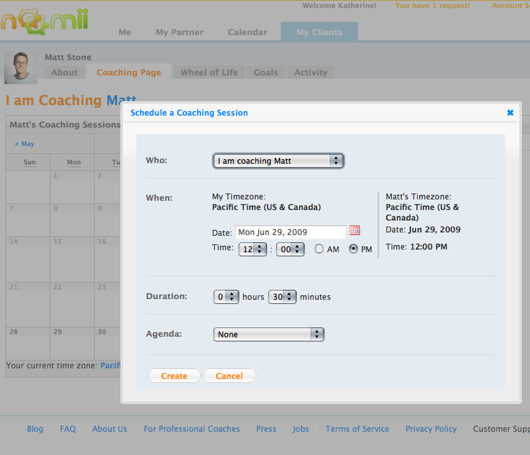Screen dimensions: 530x455
Task: Open the FAQ footer link
Action: click(x=68, y=429)
